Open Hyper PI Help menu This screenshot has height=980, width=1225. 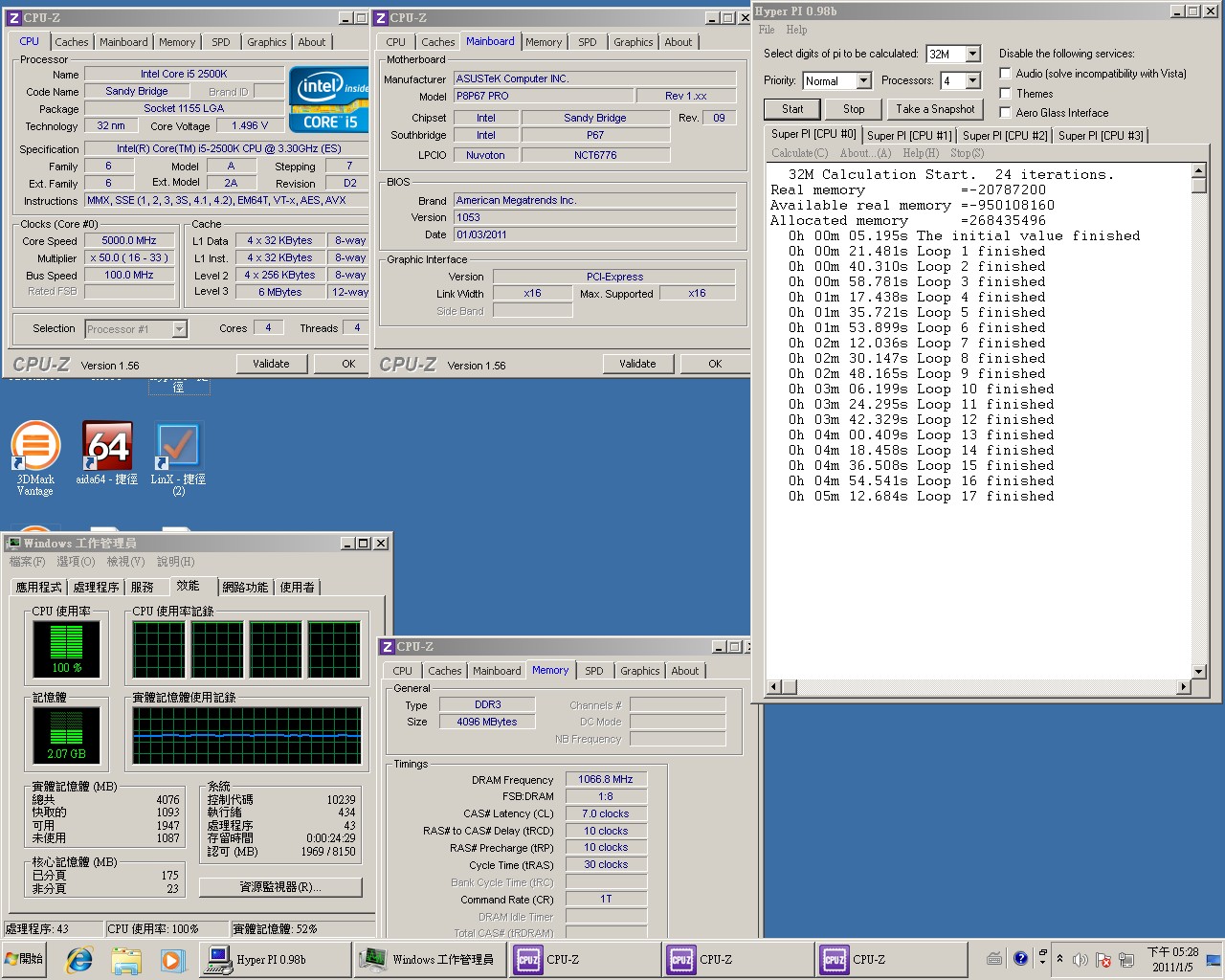pos(796,30)
